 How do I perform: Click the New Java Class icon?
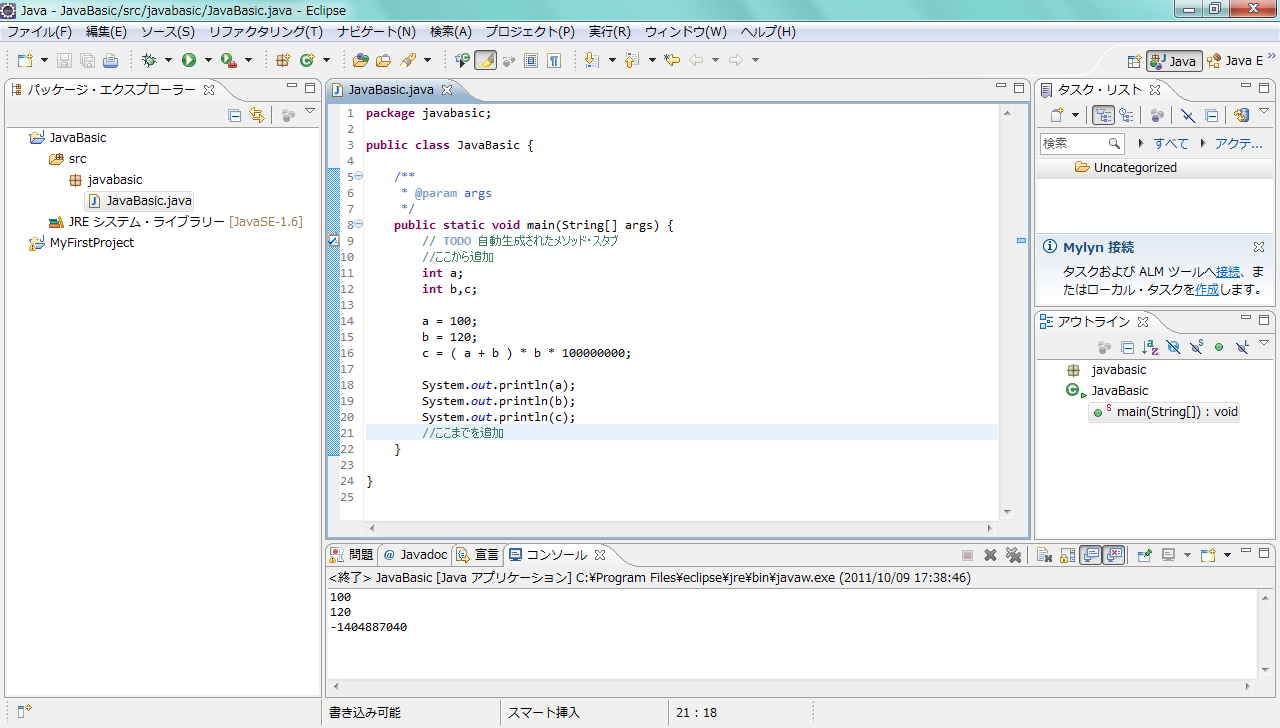[307, 60]
